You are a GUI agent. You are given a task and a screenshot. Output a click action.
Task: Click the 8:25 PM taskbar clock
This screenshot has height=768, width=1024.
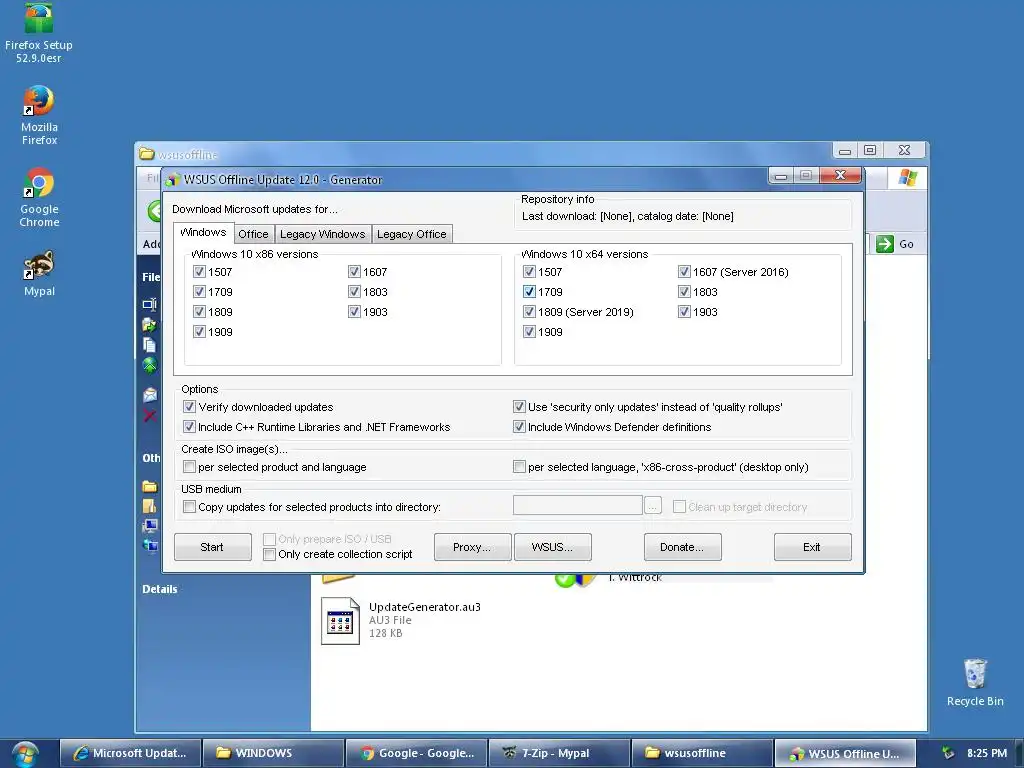987,753
